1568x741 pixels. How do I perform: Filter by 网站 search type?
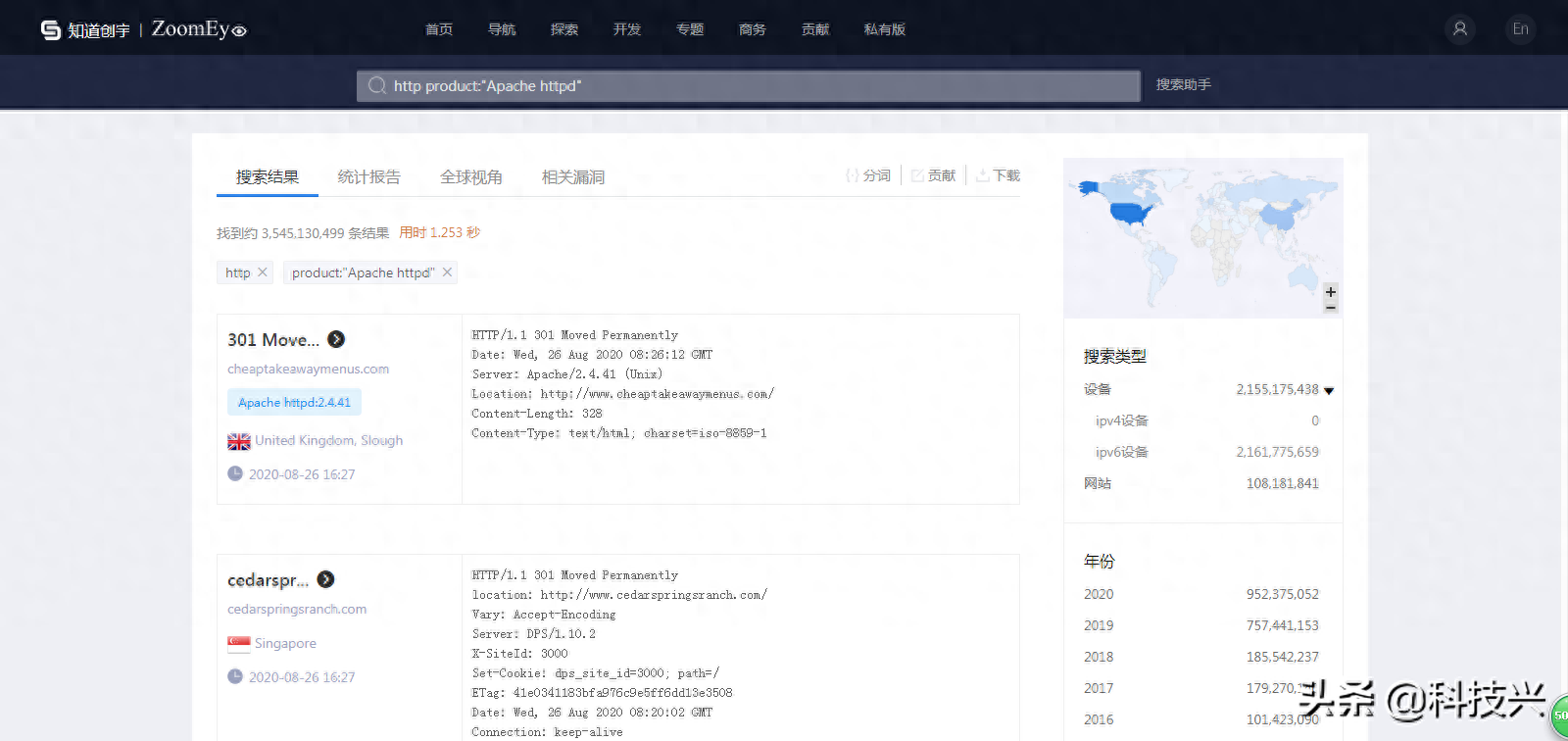tap(1098, 484)
